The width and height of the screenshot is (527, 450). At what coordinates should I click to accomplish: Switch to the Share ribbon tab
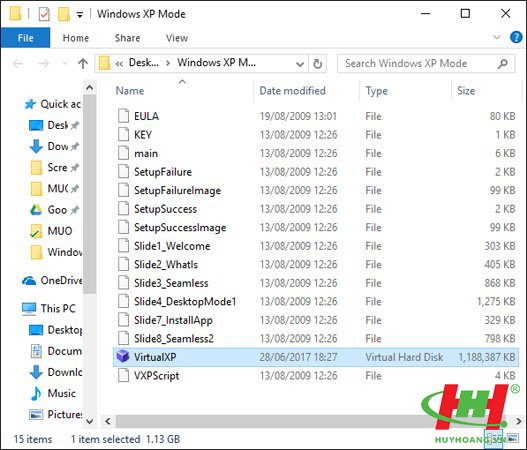coord(127,38)
